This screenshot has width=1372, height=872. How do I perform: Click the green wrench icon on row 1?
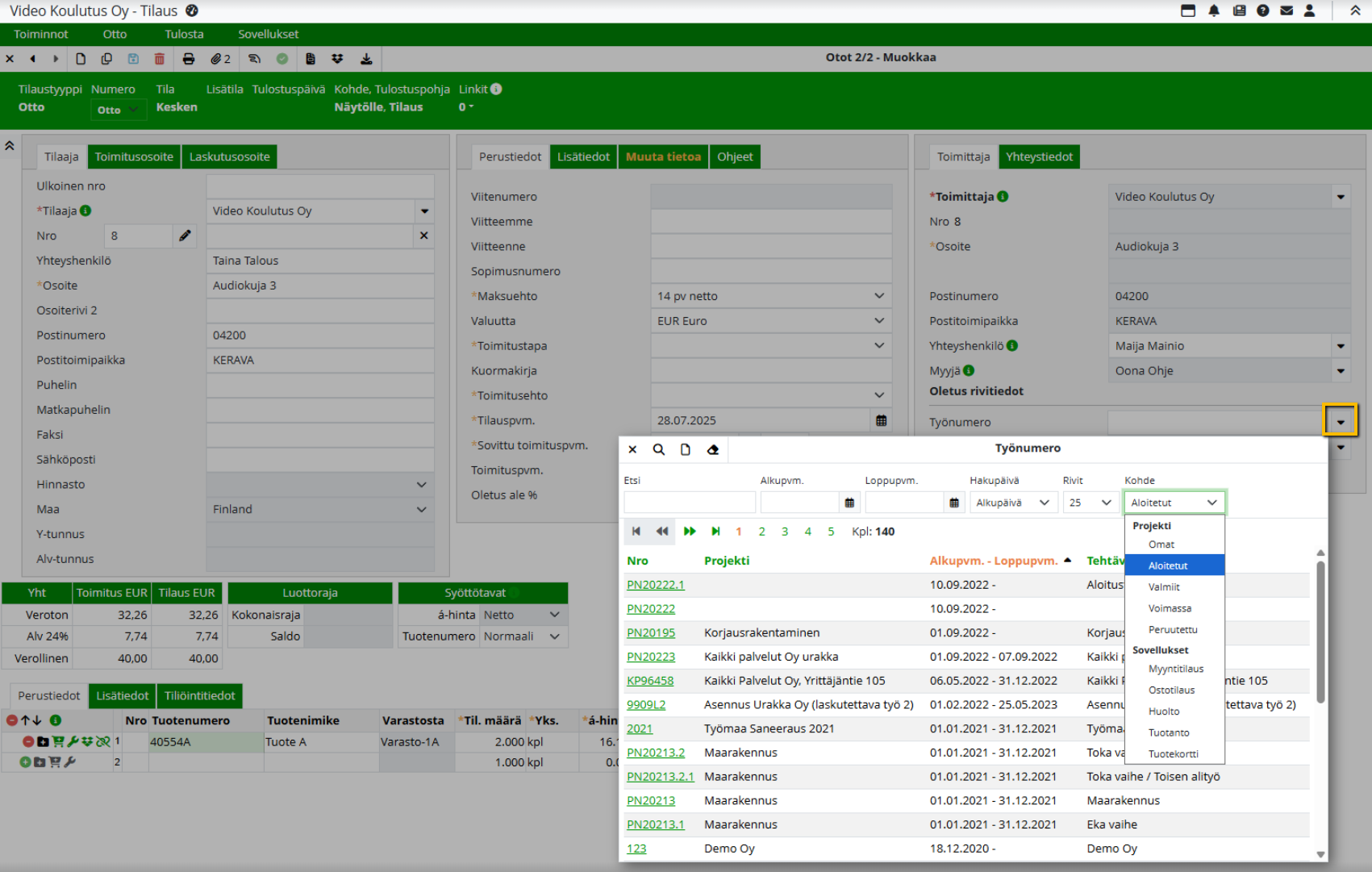click(73, 741)
